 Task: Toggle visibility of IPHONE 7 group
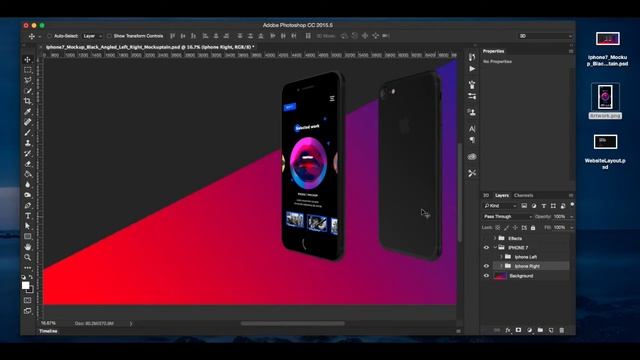(x=486, y=248)
